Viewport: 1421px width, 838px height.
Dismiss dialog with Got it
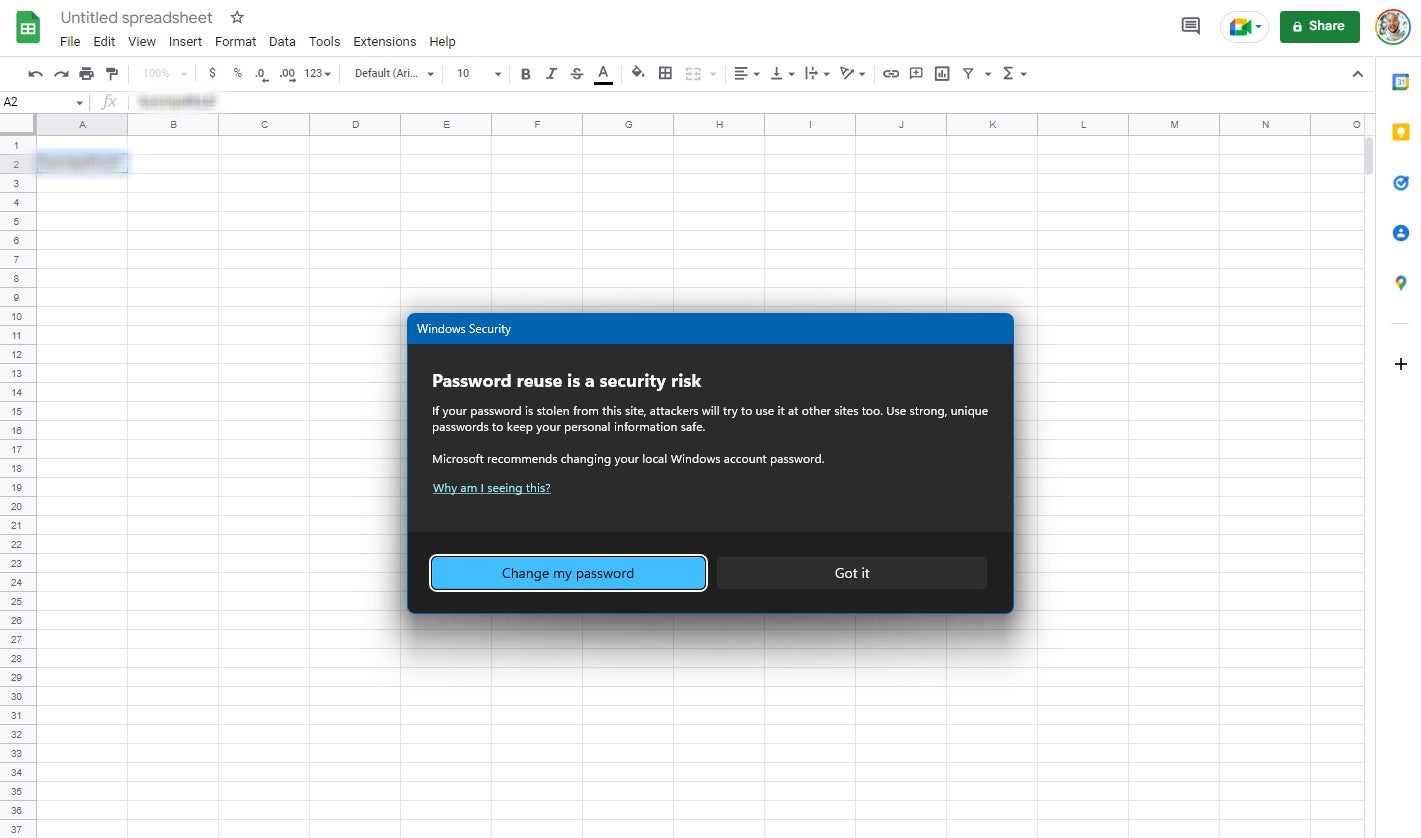coord(852,573)
